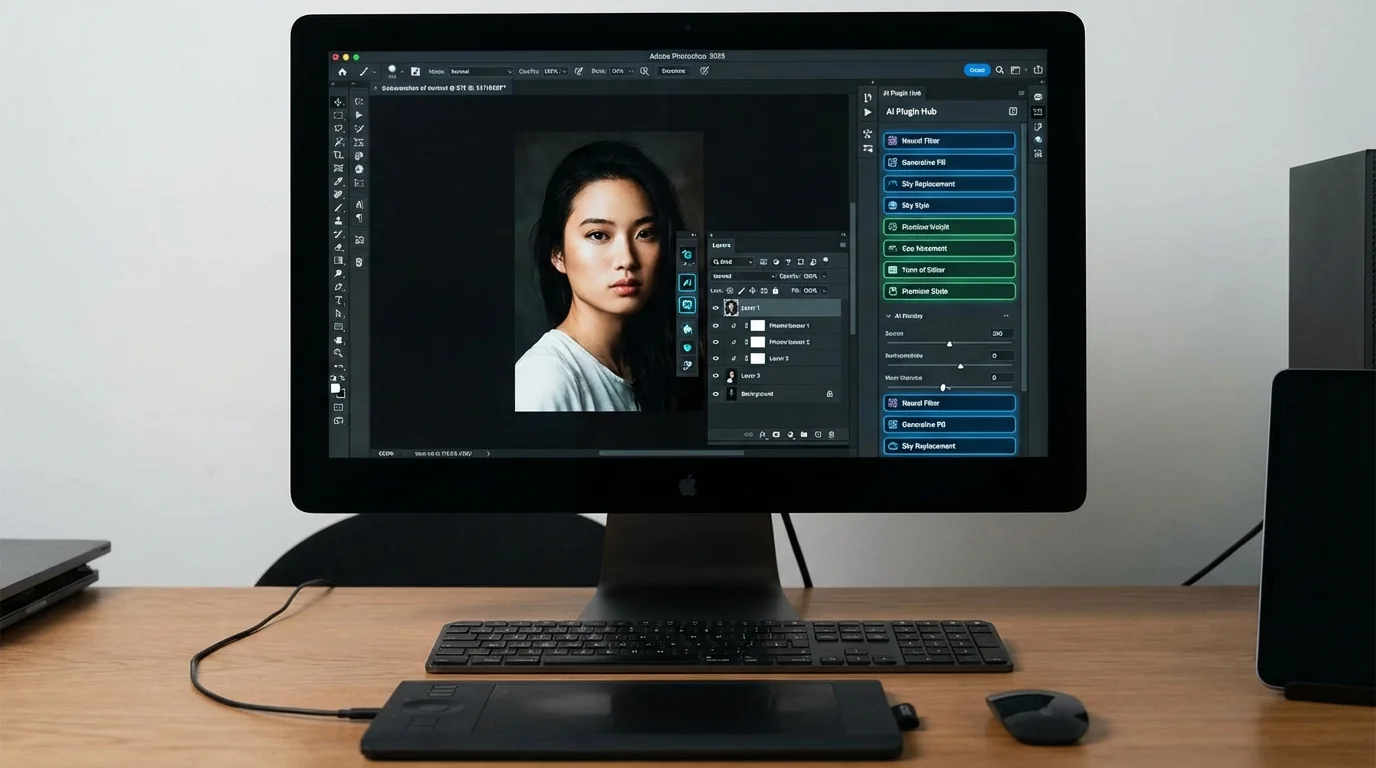Viewport: 1376px width, 768px height.
Task: Collapse the settings section below Premium buttons
Action: [888, 316]
